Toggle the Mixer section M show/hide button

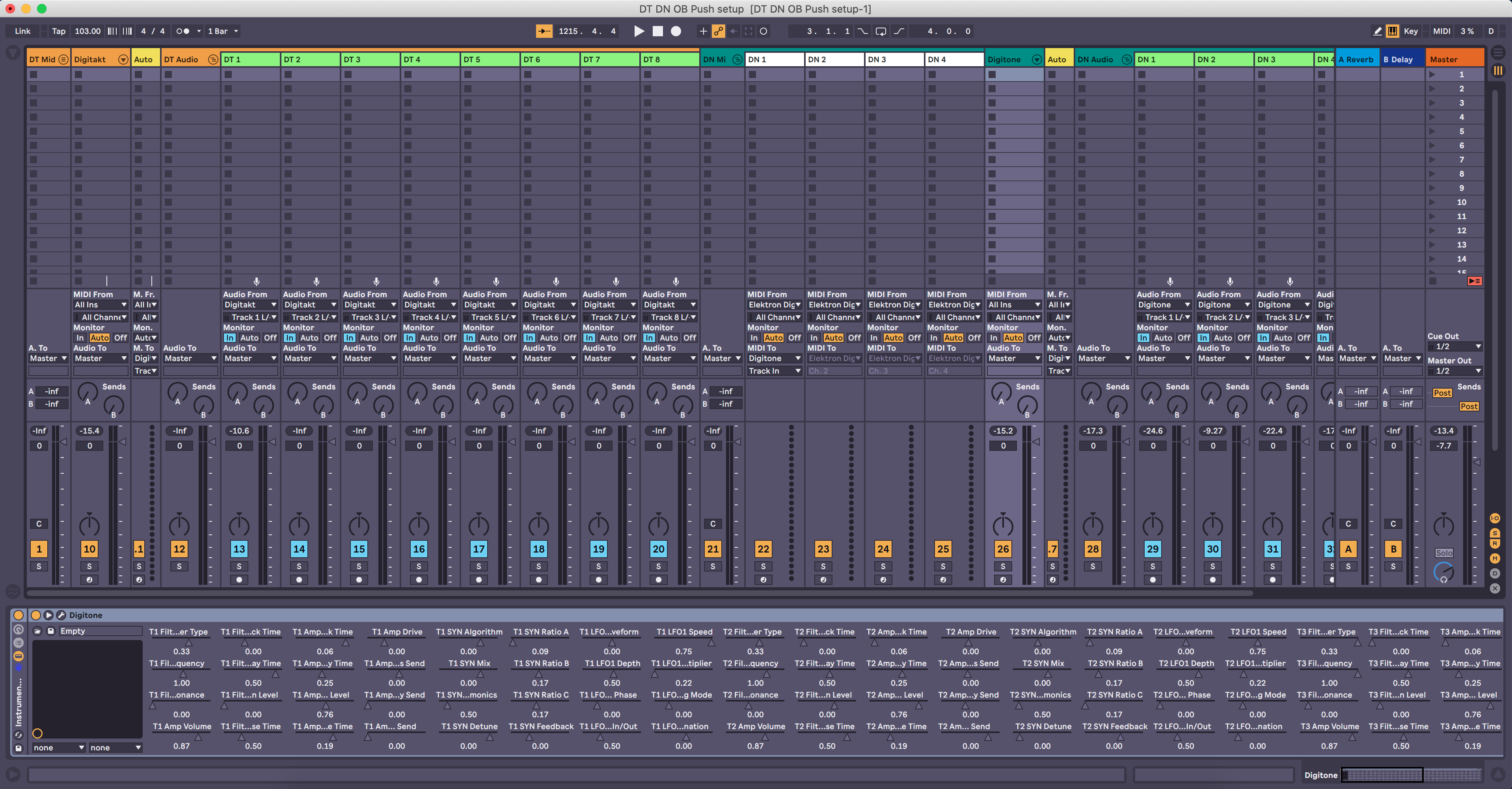[x=1495, y=558]
